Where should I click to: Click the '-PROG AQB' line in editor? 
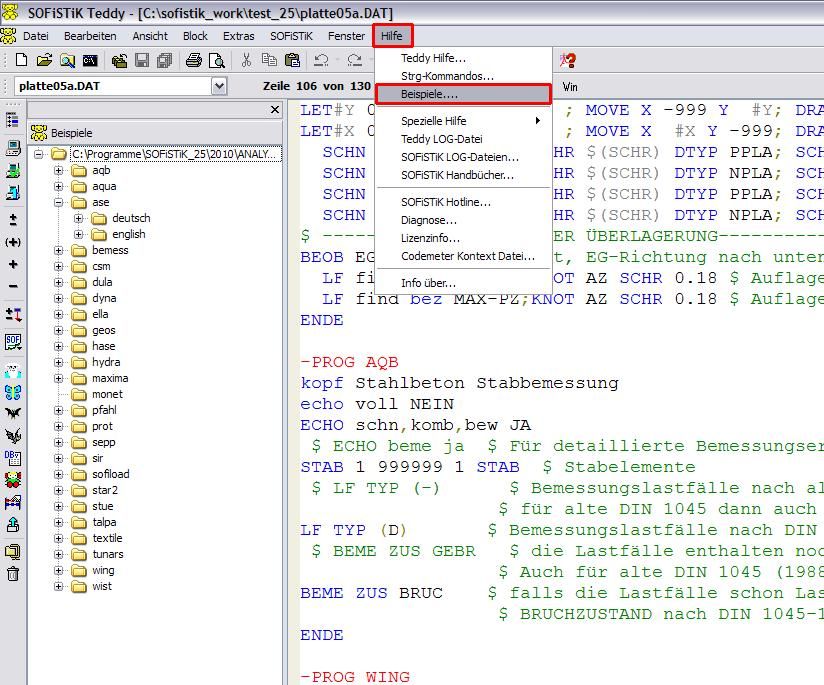(x=349, y=362)
